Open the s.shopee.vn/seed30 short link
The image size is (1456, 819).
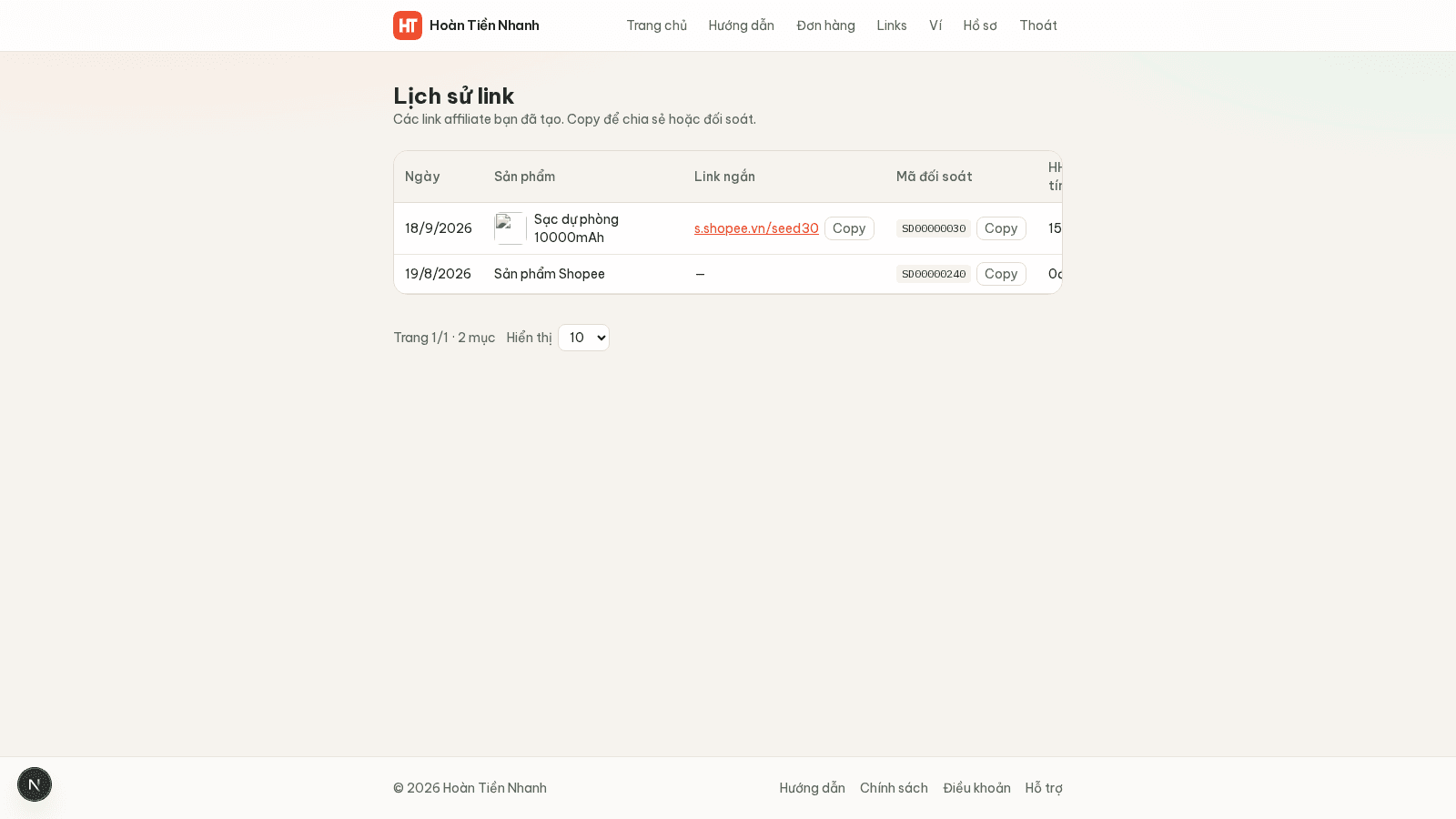(x=756, y=228)
